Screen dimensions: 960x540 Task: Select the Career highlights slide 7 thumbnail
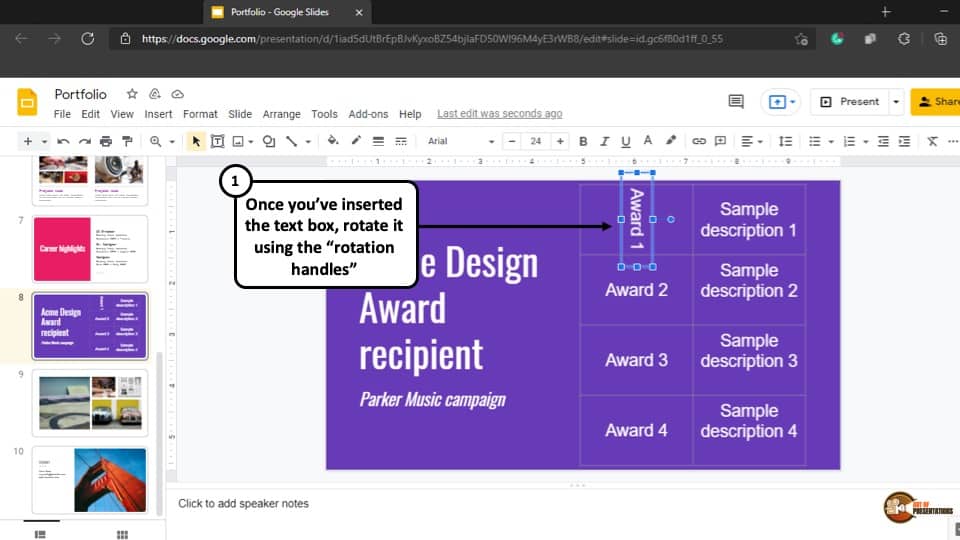pyautogui.click(x=90, y=249)
